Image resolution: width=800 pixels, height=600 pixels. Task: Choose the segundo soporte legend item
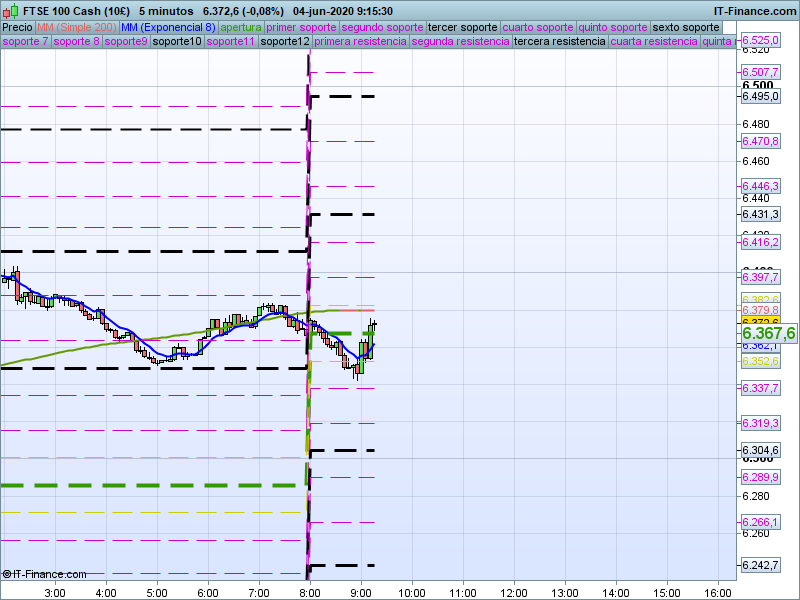click(383, 27)
